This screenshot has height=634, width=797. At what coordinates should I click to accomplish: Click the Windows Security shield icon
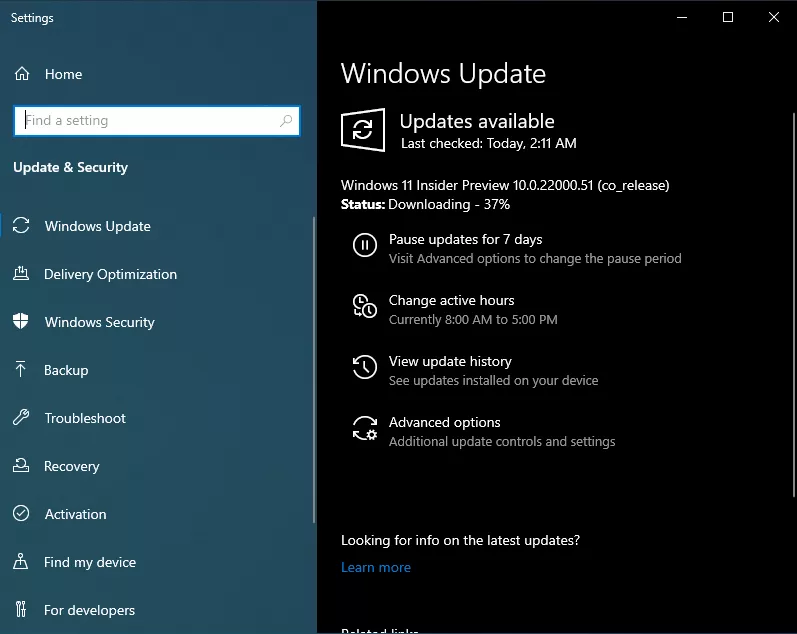21,321
